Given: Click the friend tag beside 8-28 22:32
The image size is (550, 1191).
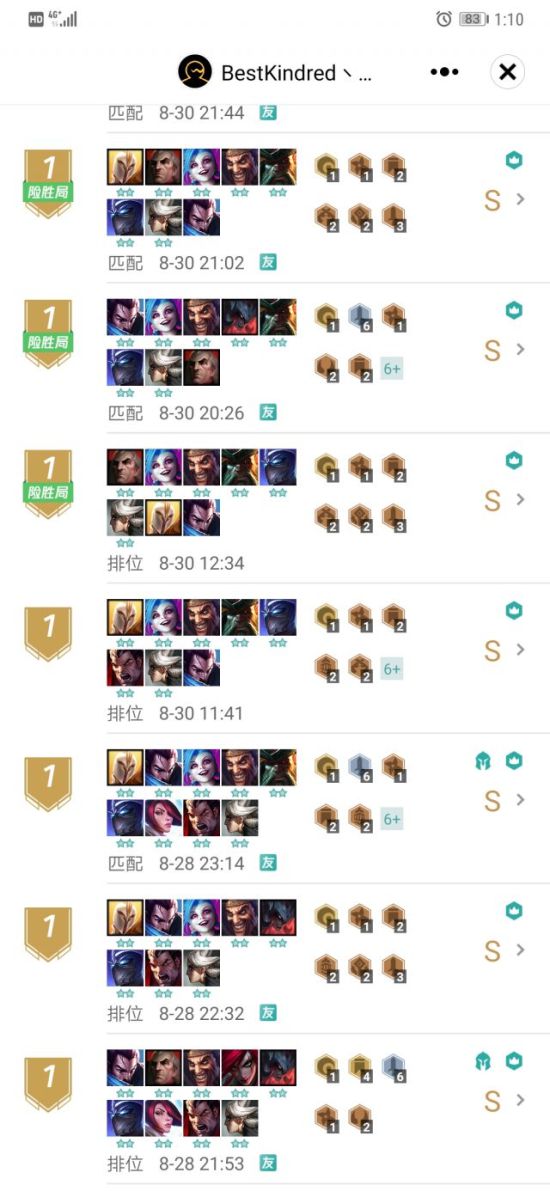Looking at the screenshot, I should (267, 1013).
